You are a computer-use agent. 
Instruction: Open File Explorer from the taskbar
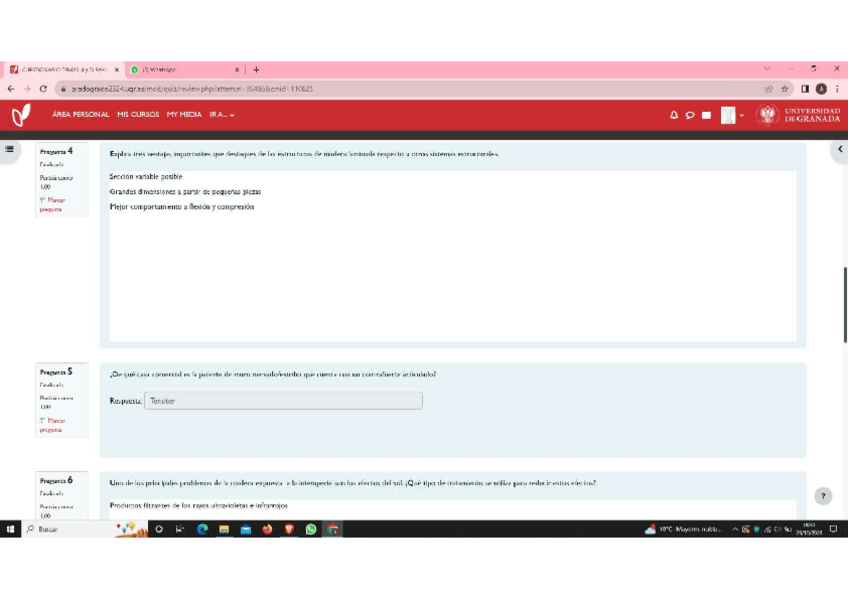coord(224,529)
